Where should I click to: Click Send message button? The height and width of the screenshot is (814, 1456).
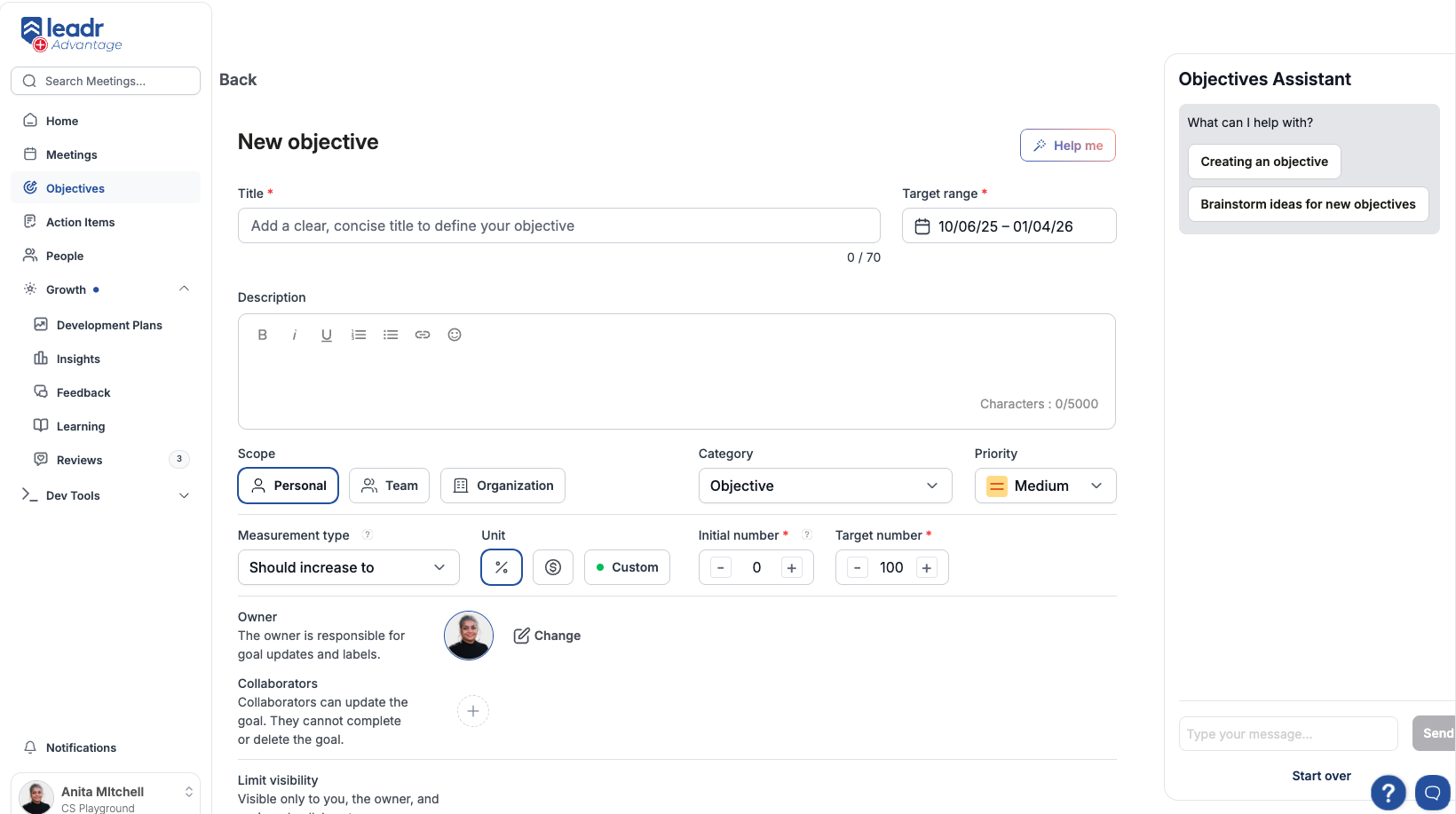[1435, 733]
